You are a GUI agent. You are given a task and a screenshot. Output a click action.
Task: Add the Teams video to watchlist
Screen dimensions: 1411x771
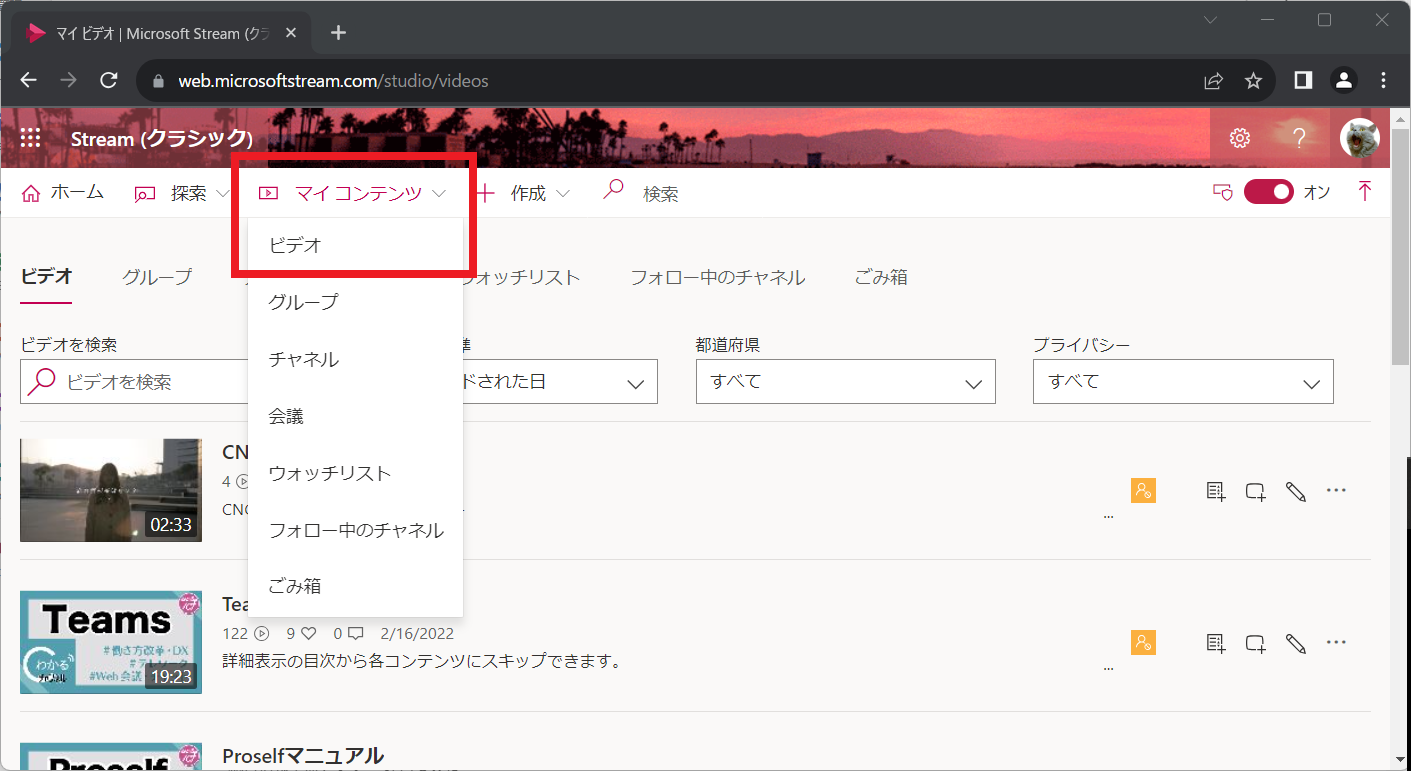1216,643
